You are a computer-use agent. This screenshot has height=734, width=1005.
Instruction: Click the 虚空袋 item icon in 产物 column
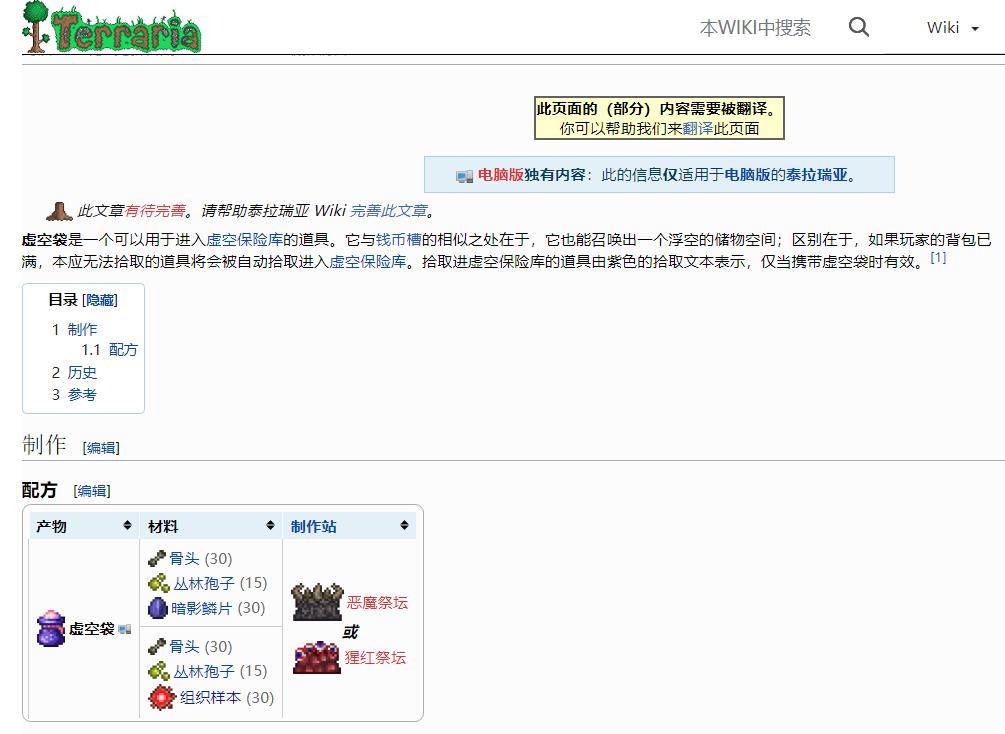pyautogui.click(x=51, y=628)
